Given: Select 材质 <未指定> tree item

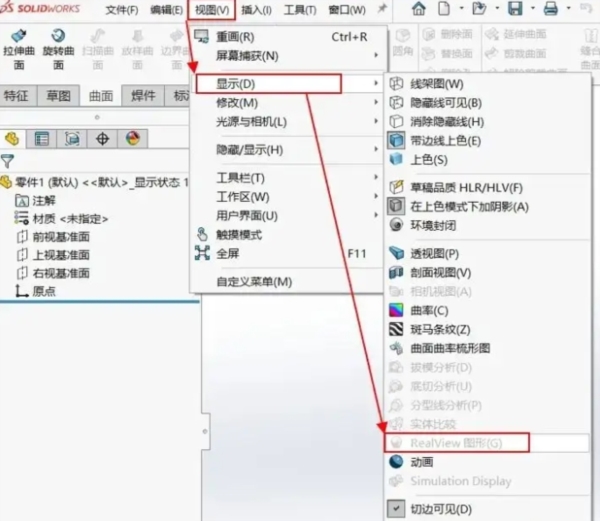Looking at the screenshot, I should pos(61,219).
